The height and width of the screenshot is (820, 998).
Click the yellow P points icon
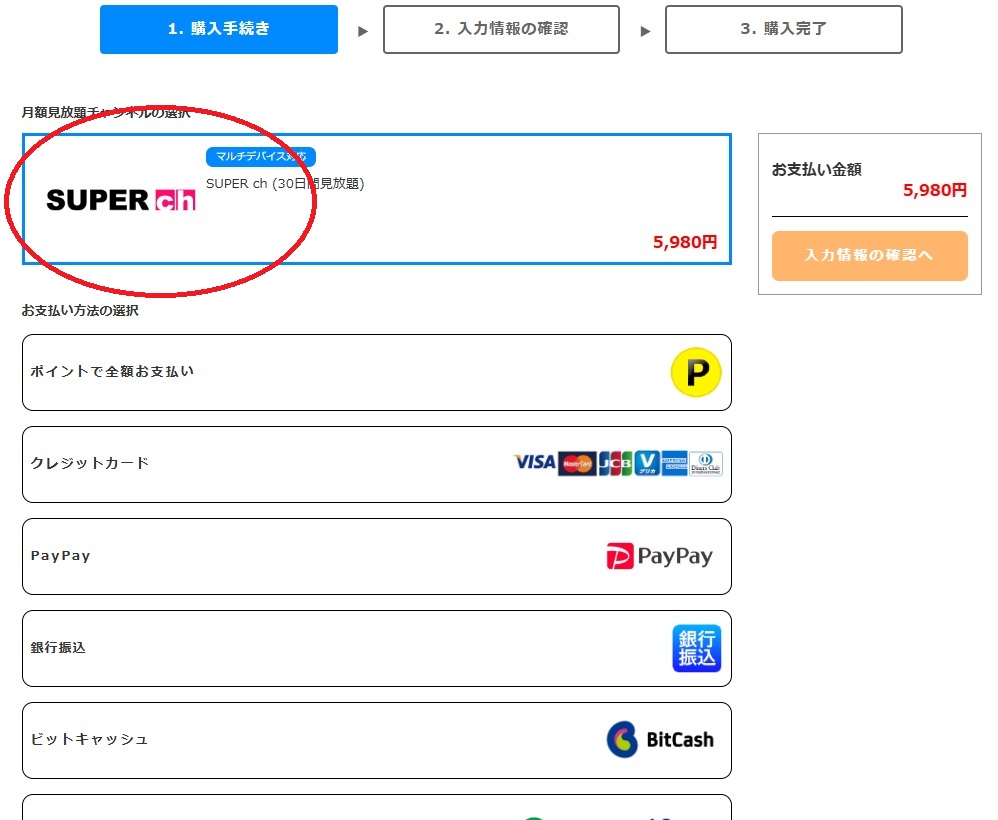click(695, 373)
